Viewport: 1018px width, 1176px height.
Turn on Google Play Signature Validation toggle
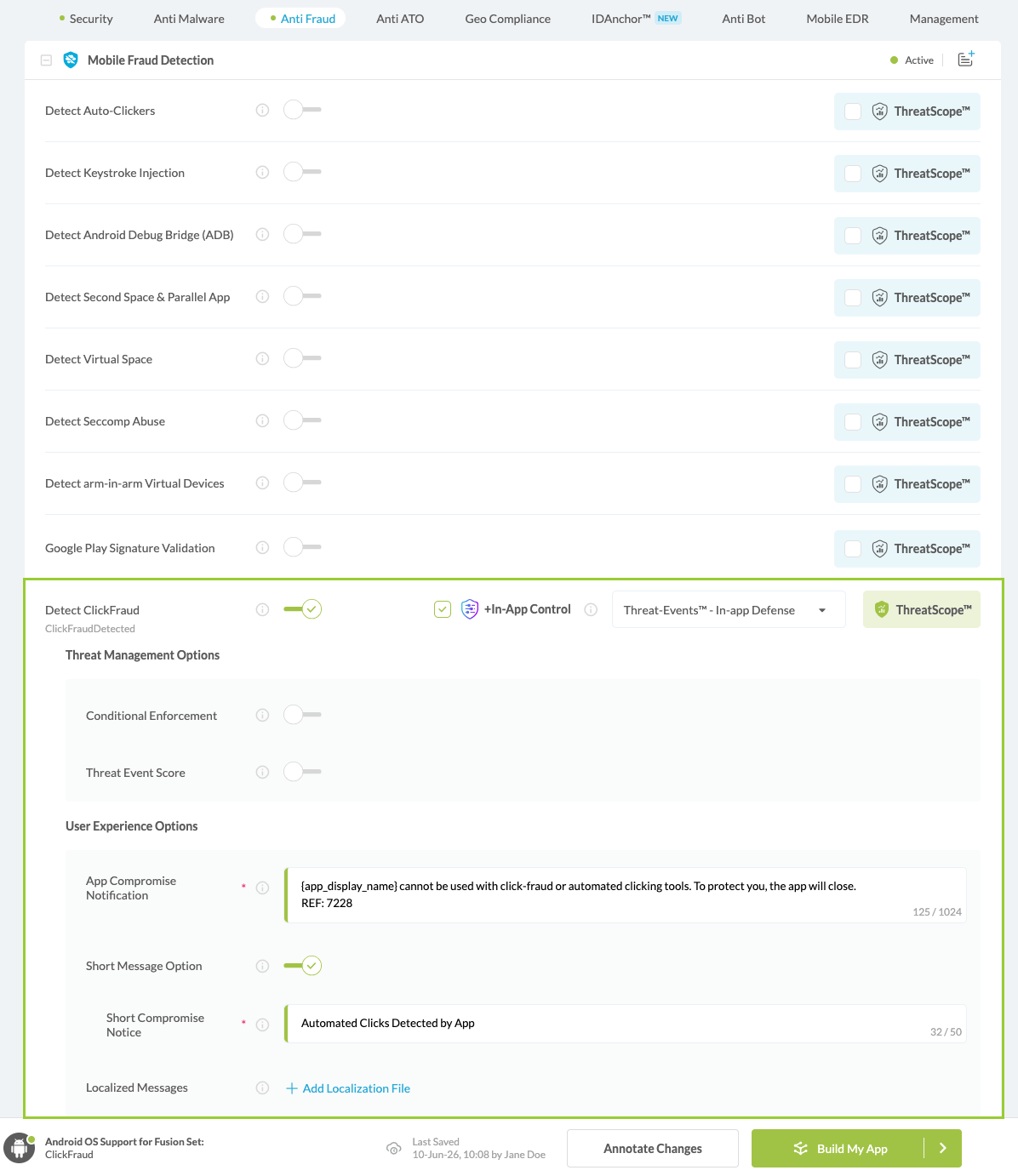(302, 547)
